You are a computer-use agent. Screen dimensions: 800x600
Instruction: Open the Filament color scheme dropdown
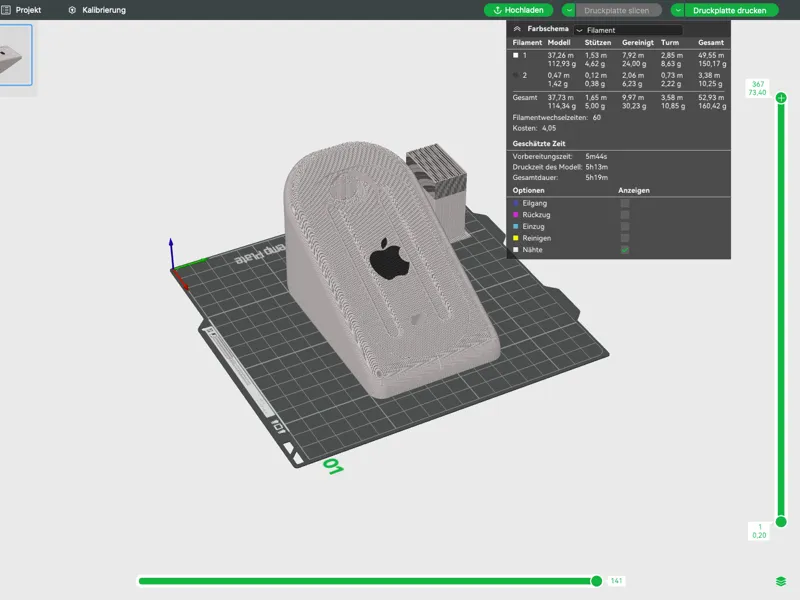(x=628, y=30)
